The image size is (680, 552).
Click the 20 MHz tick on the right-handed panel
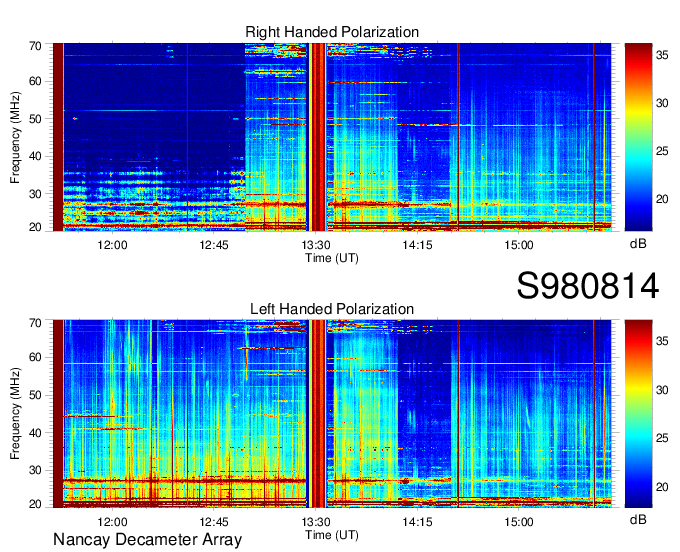pos(35,227)
